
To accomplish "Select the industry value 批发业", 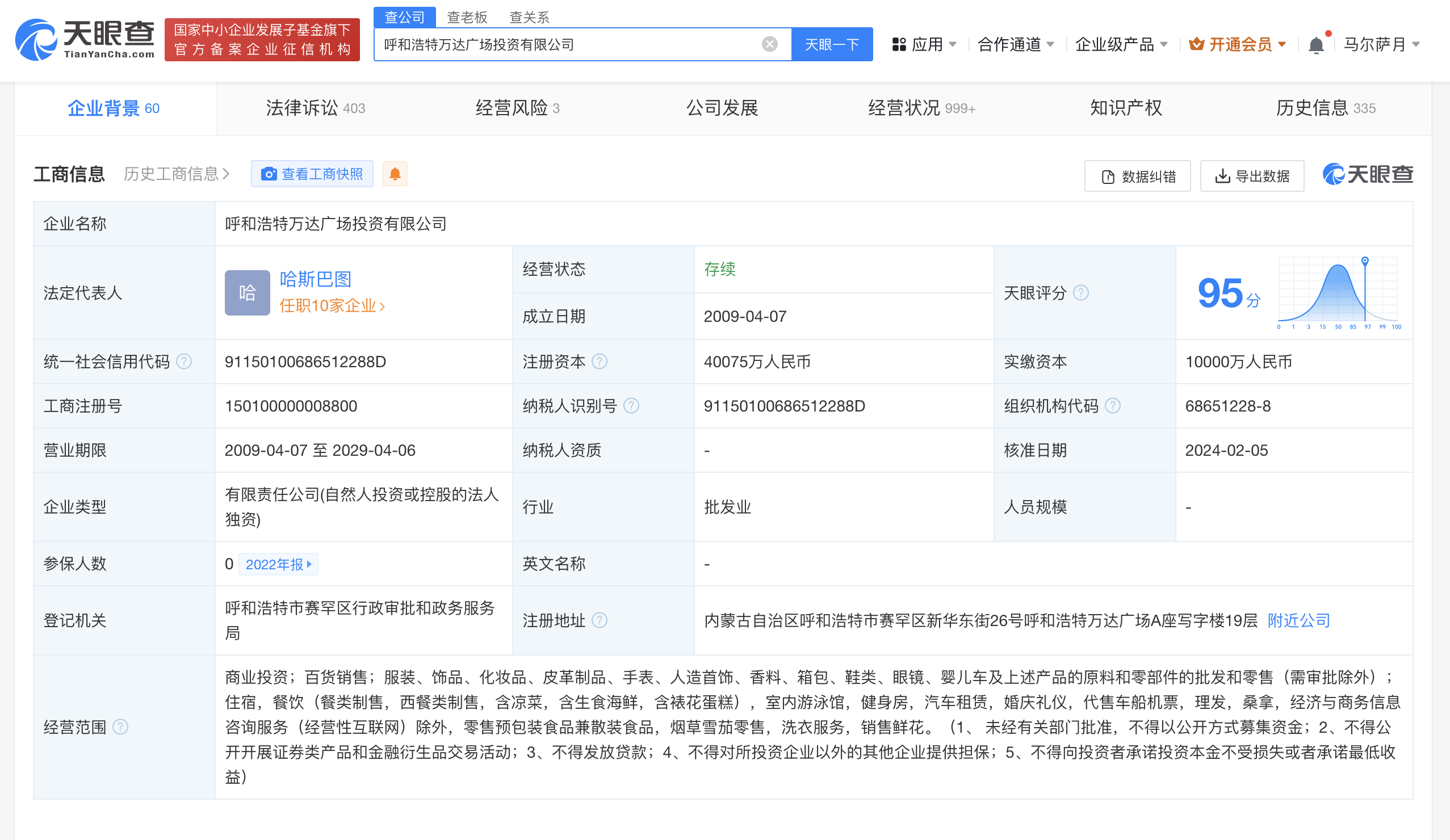I will click(x=727, y=507).
